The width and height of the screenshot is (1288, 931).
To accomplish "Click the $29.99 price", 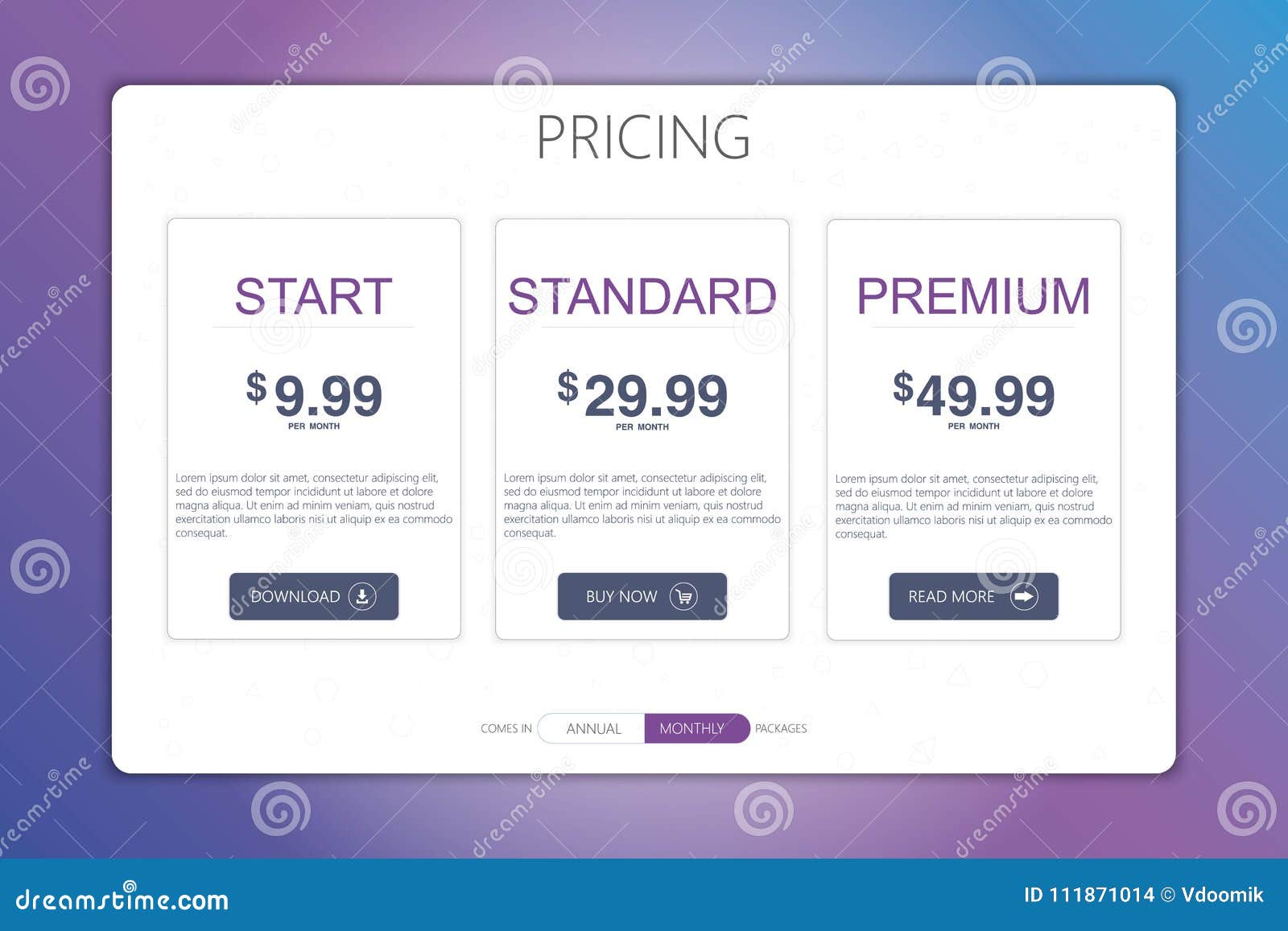I will (x=642, y=394).
